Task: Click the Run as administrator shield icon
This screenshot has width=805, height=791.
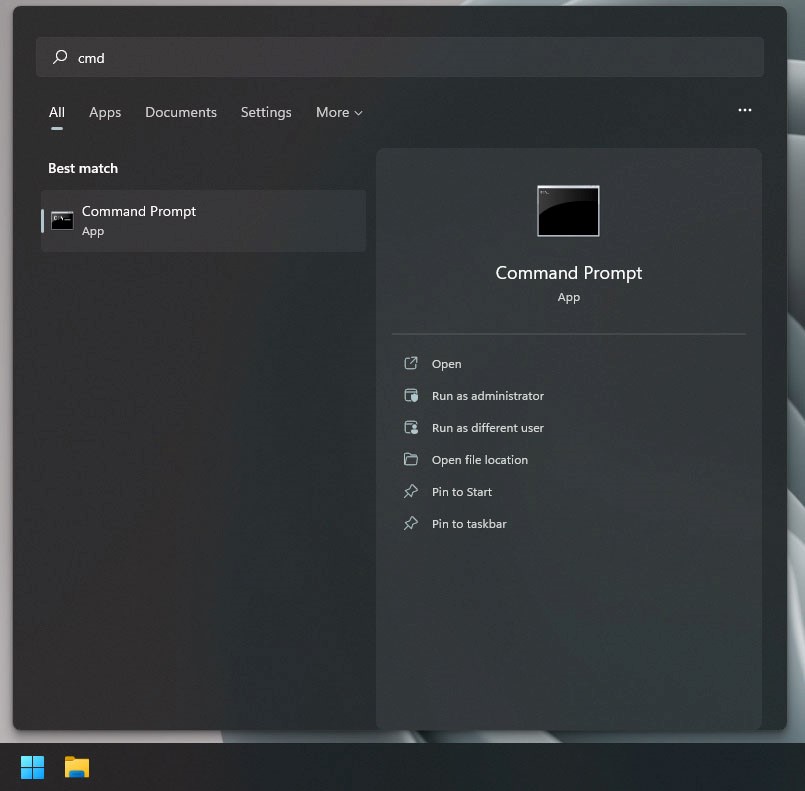Action: 411,395
